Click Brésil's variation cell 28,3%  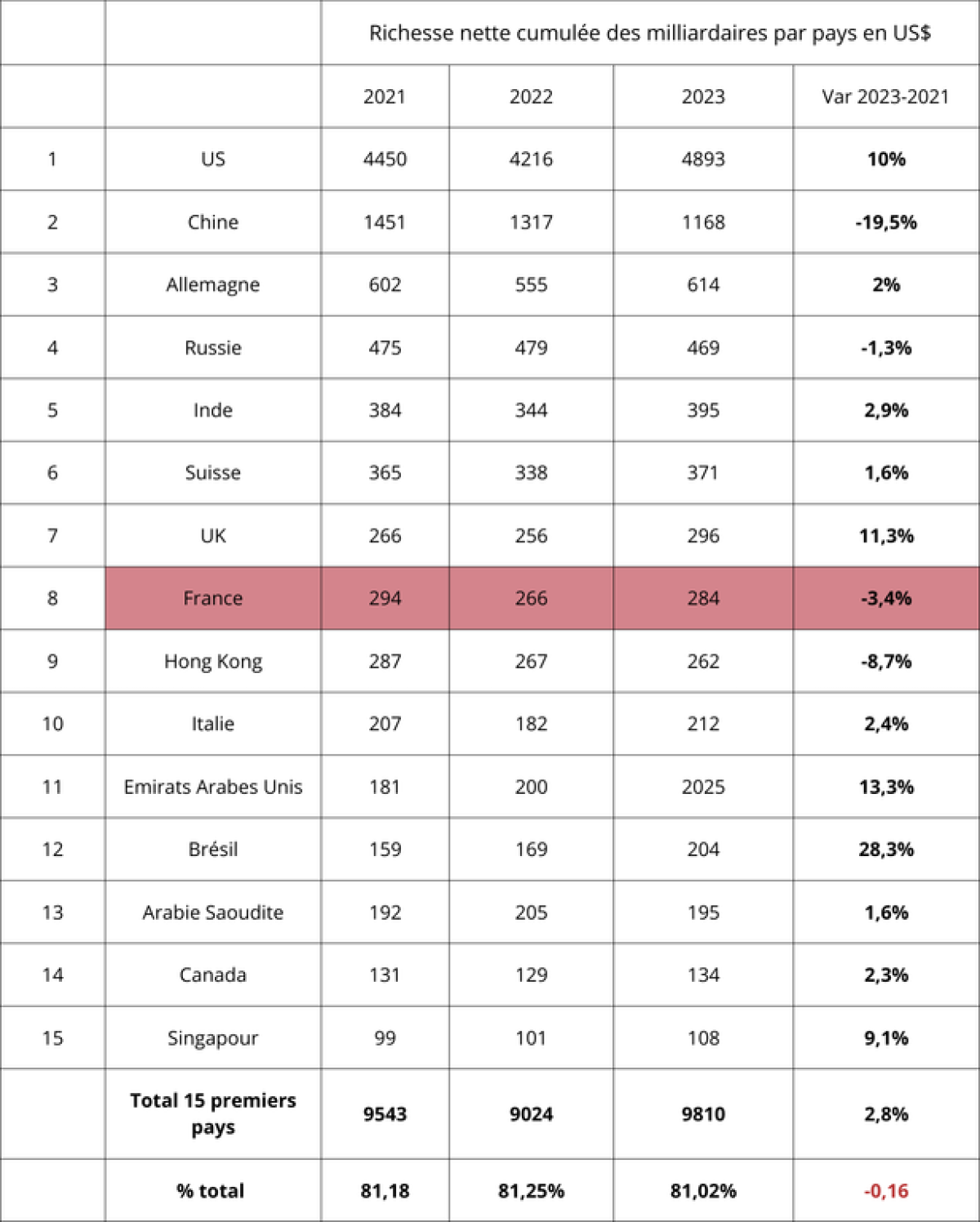click(x=885, y=850)
